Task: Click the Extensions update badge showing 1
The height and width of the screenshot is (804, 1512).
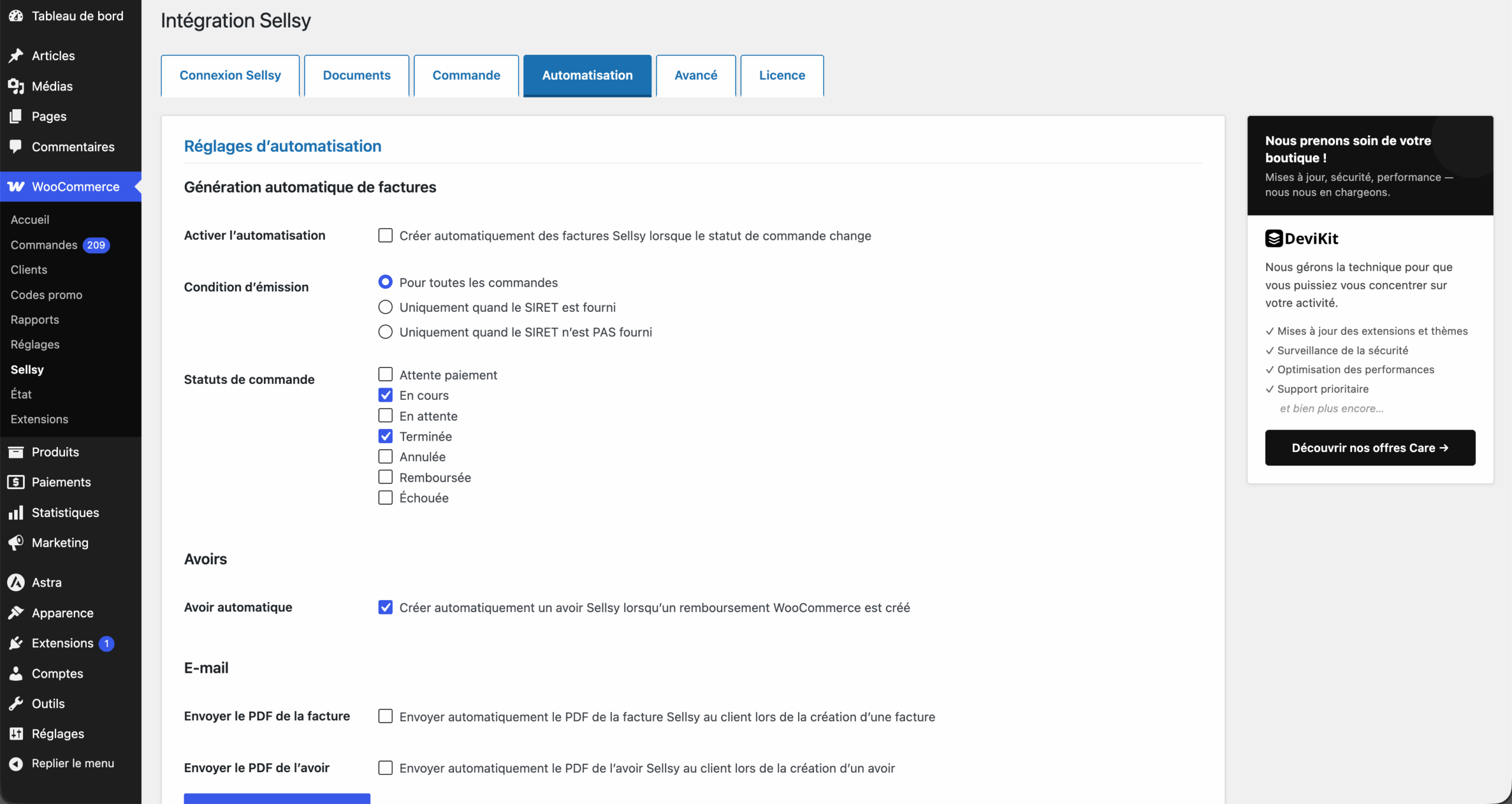Action: coord(106,643)
